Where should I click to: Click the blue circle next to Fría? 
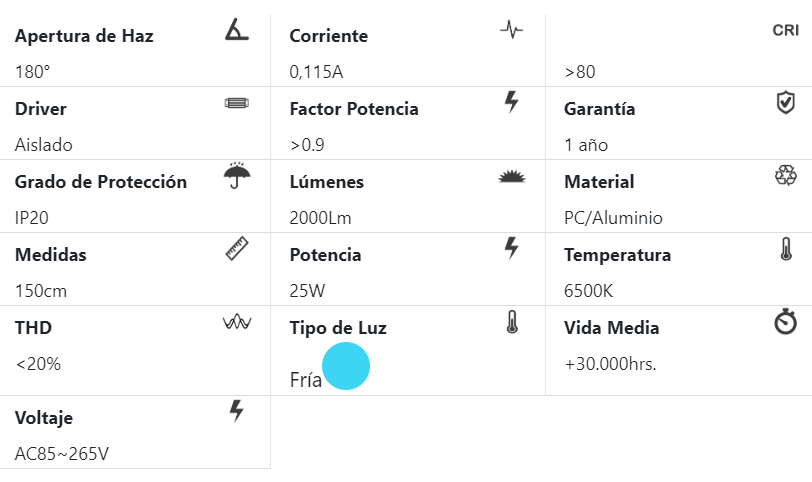coord(345,366)
